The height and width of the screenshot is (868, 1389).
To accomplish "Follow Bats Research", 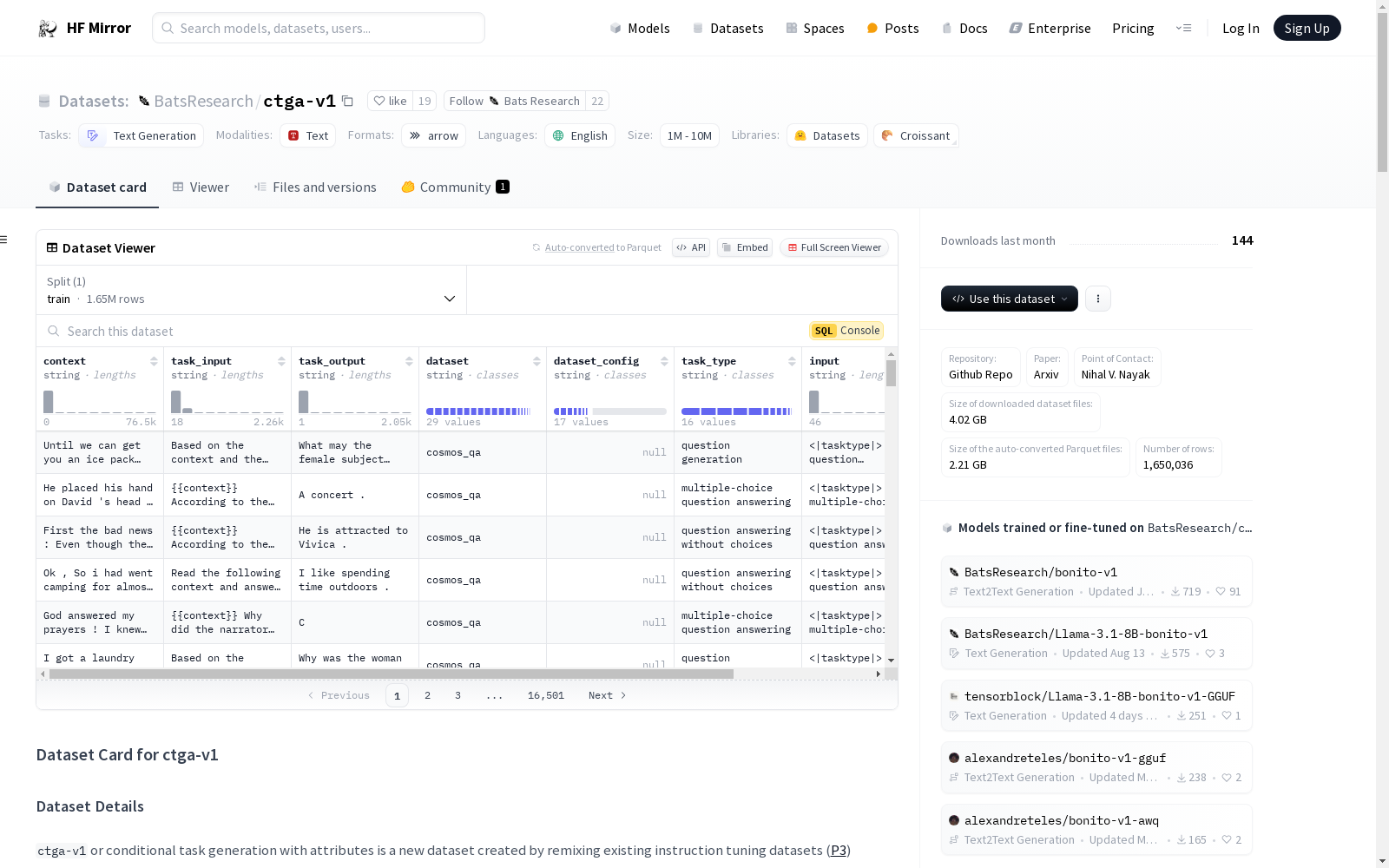I will point(515,101).
